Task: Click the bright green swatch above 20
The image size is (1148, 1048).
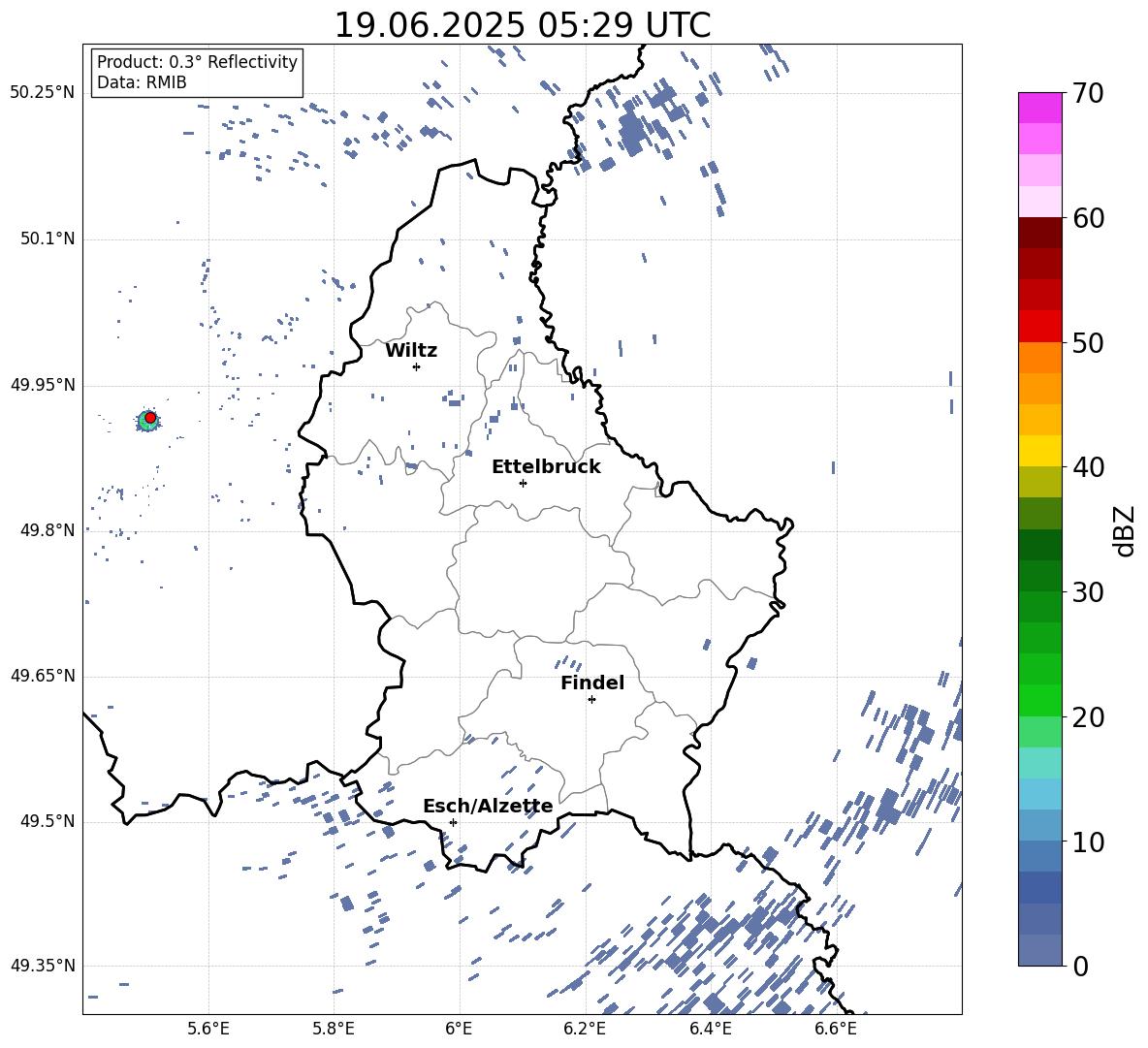Action: (x=1039, y=700)
